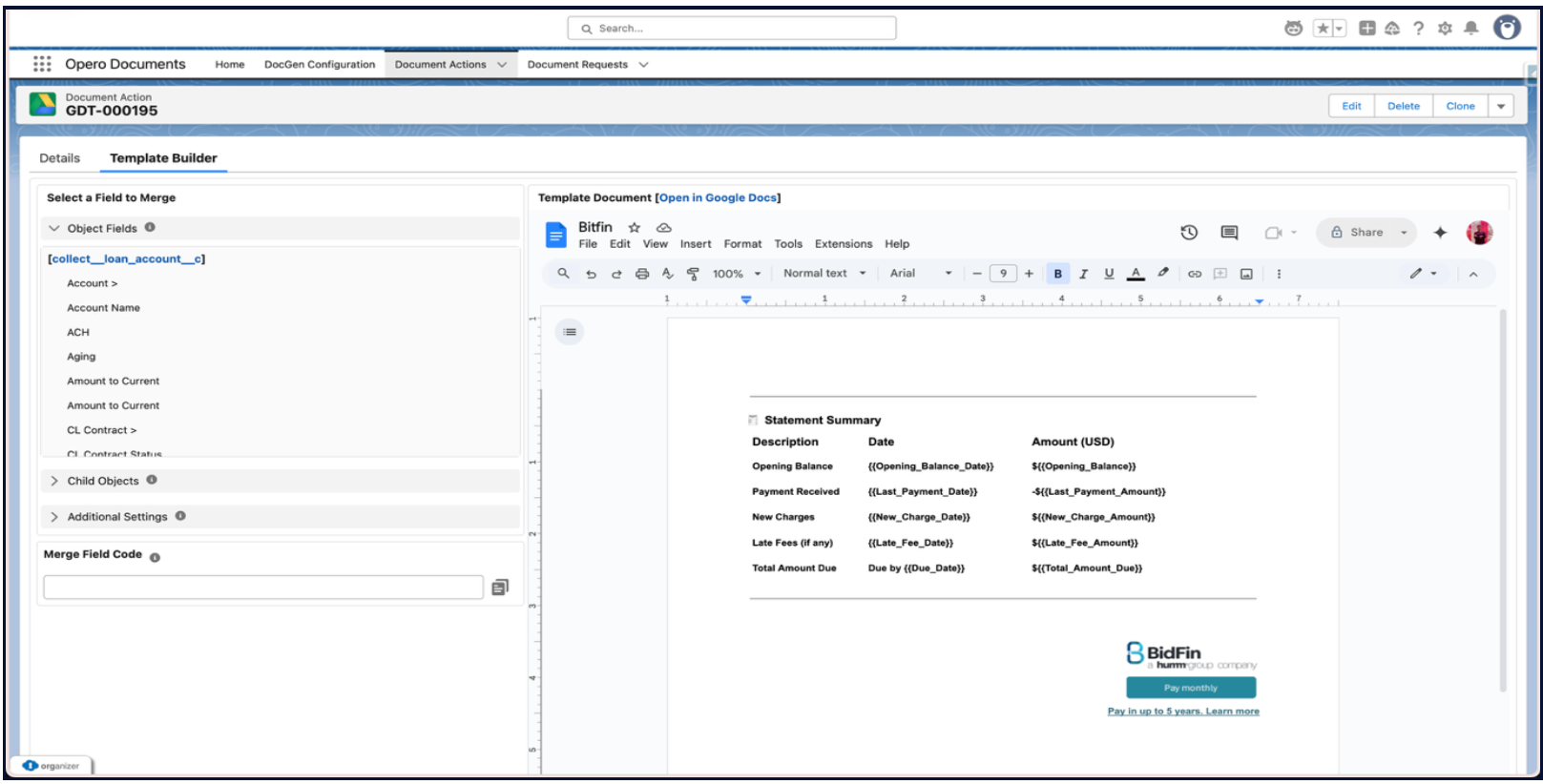1543x784 pixels.
Task: Open the Trailhead learning icon
Action: click(1392, 29)
